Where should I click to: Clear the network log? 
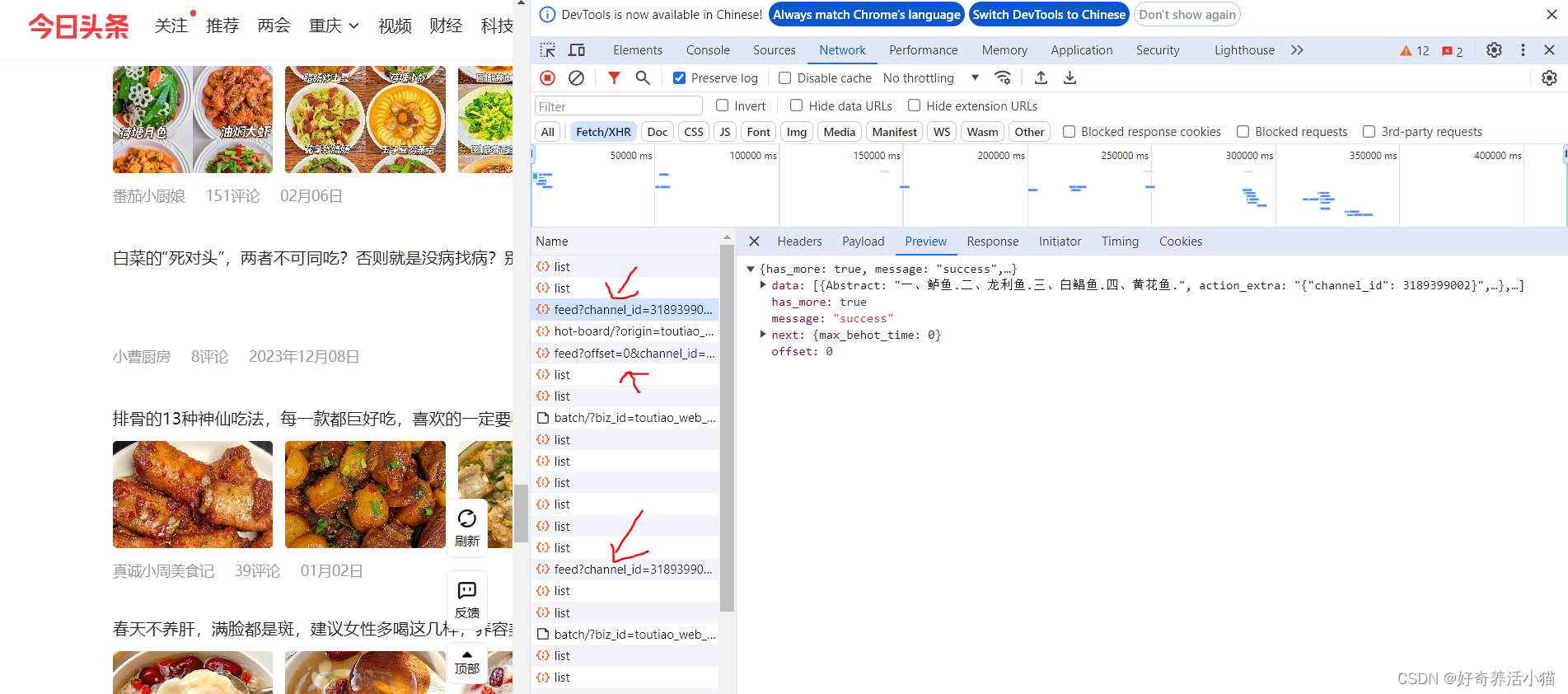click(577, 77)
